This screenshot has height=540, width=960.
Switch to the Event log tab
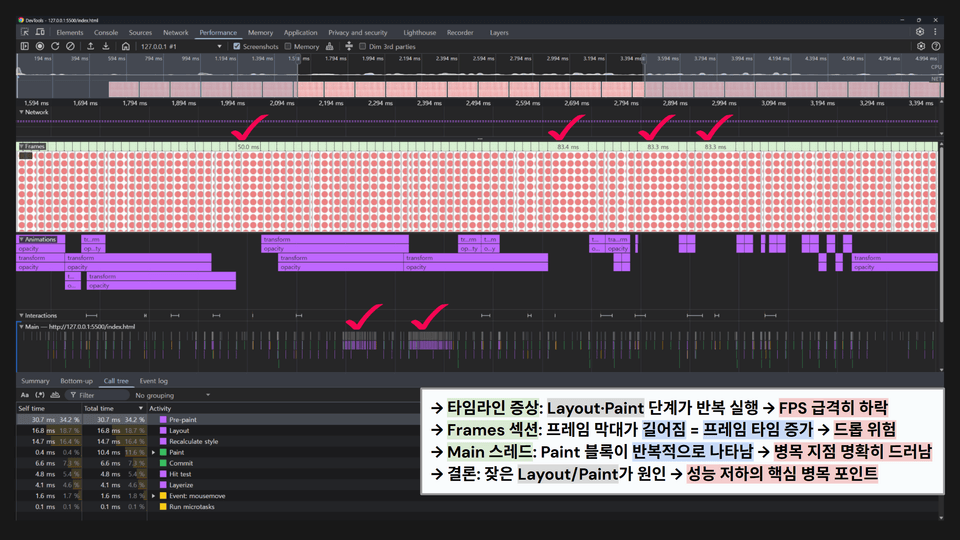coord(153,381)
